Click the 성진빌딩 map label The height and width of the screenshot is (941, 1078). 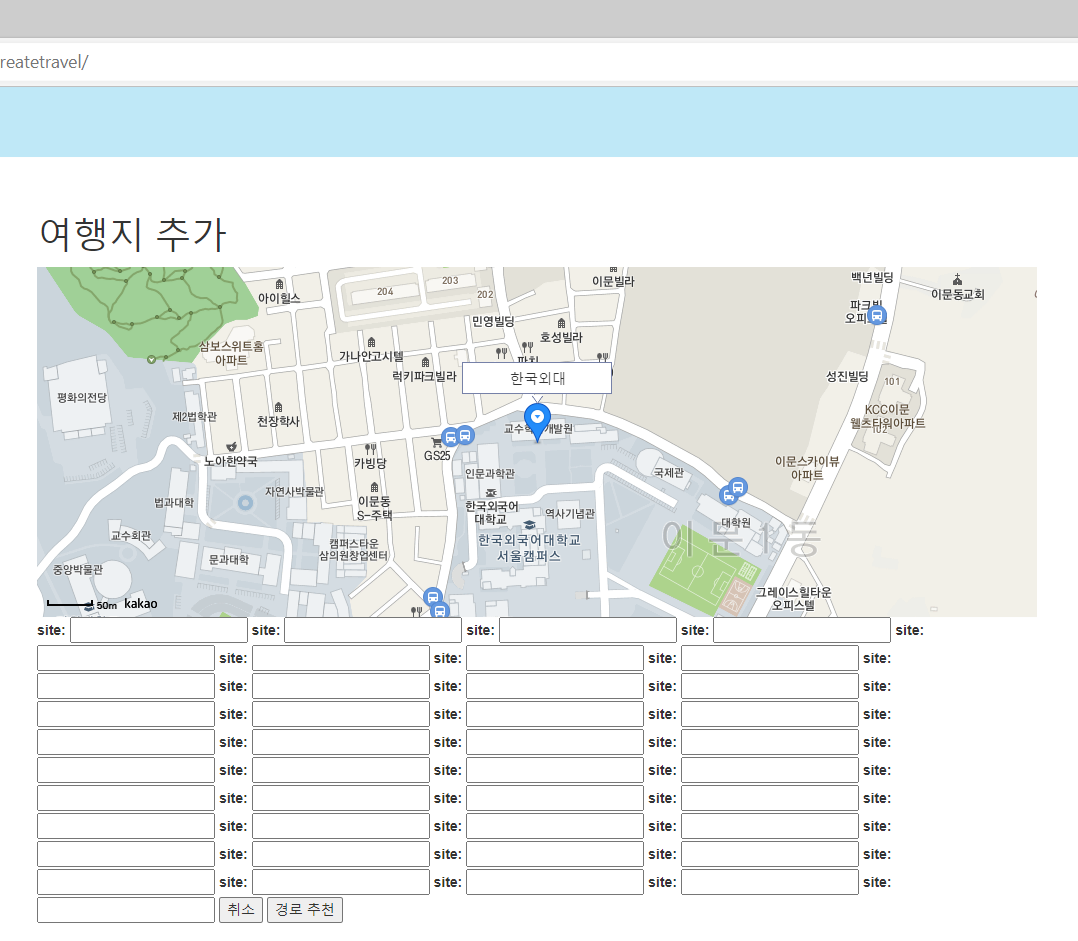tap(847, 376)
